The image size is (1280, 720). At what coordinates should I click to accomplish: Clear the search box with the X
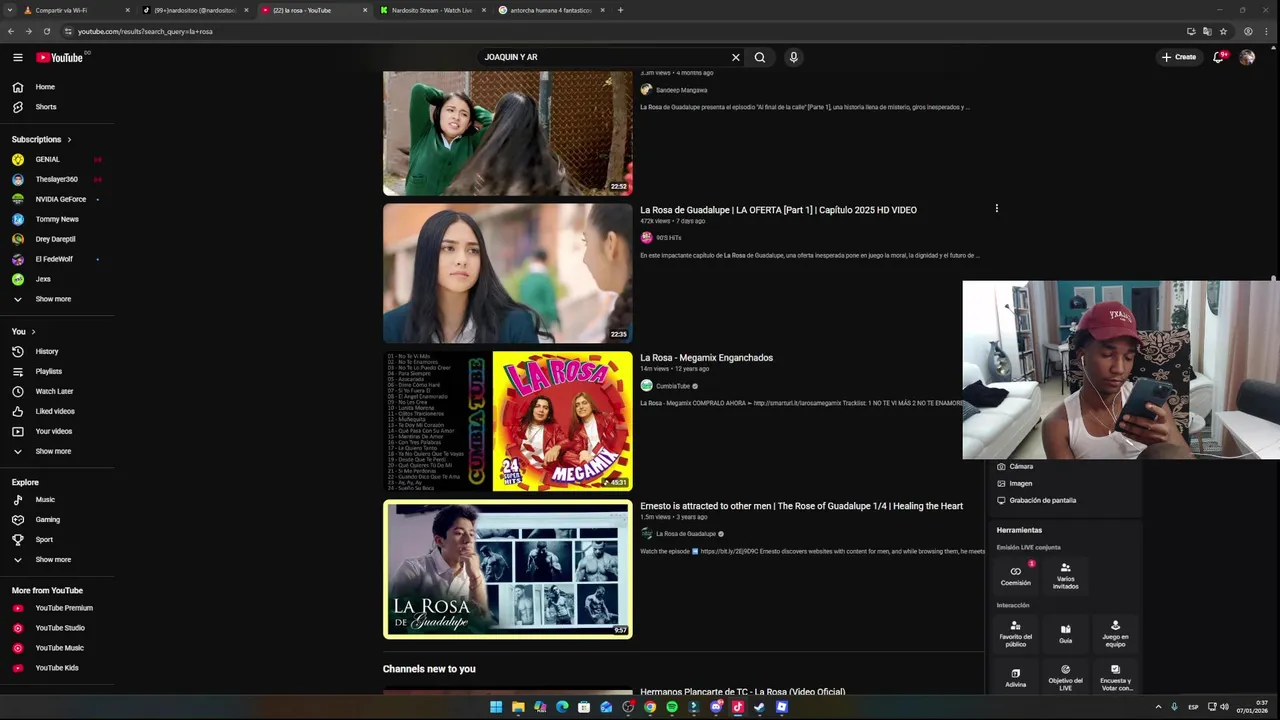point(736,57)
